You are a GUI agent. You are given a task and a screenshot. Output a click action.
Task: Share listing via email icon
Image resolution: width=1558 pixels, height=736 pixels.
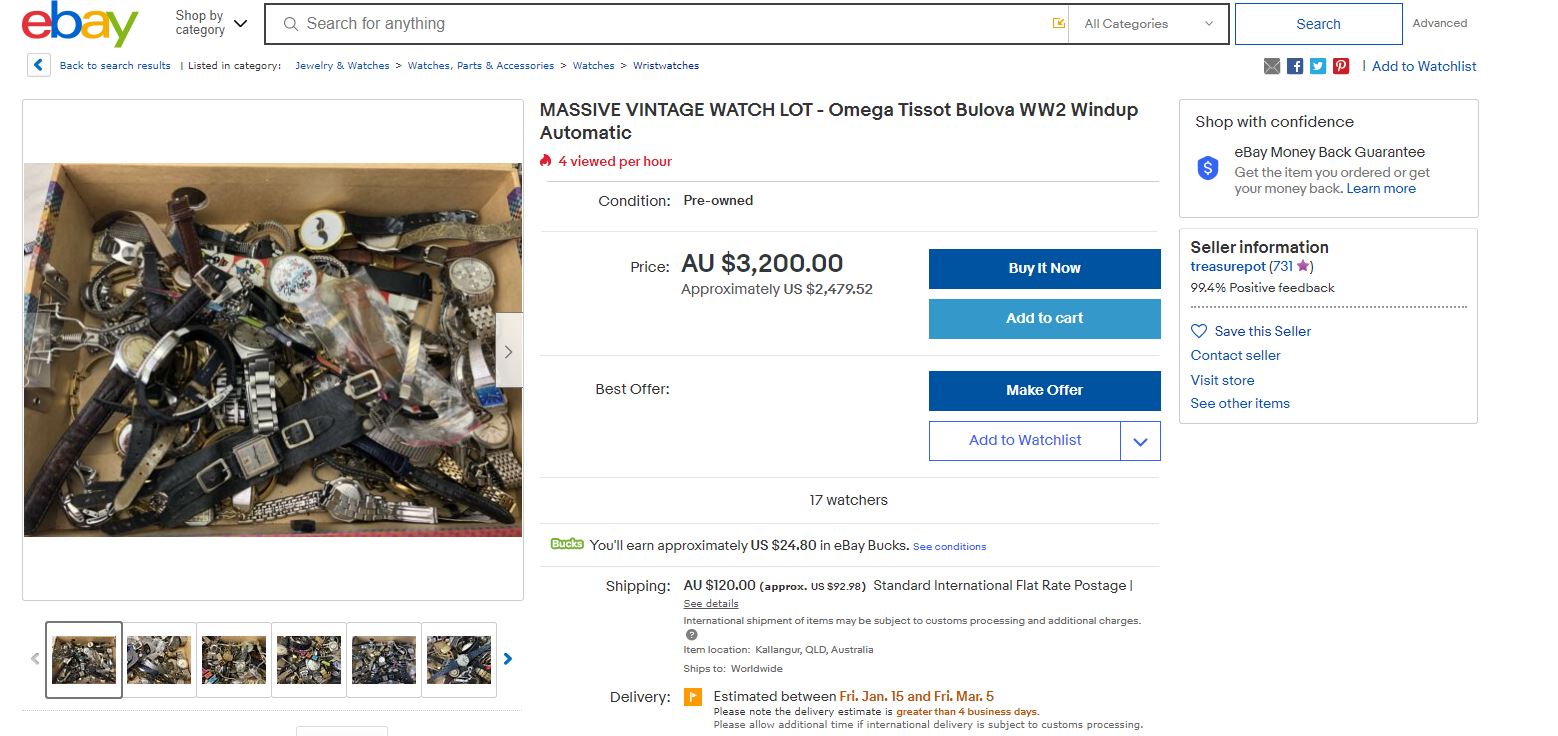coord(1272,66)
